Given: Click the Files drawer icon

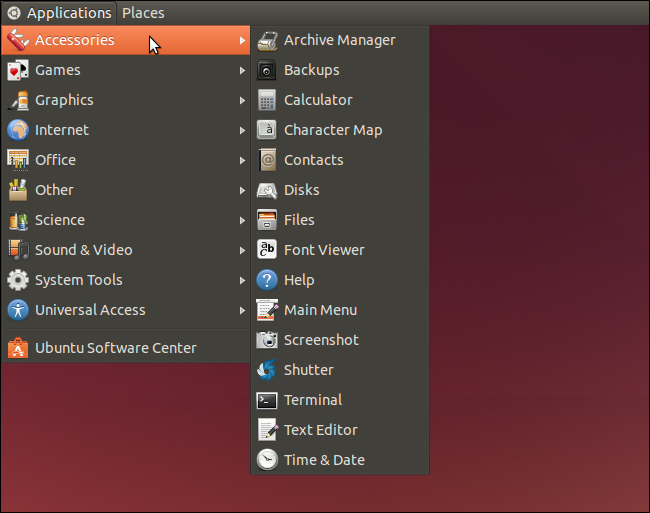Looking at the screenshot, I should tap(267, 220).
